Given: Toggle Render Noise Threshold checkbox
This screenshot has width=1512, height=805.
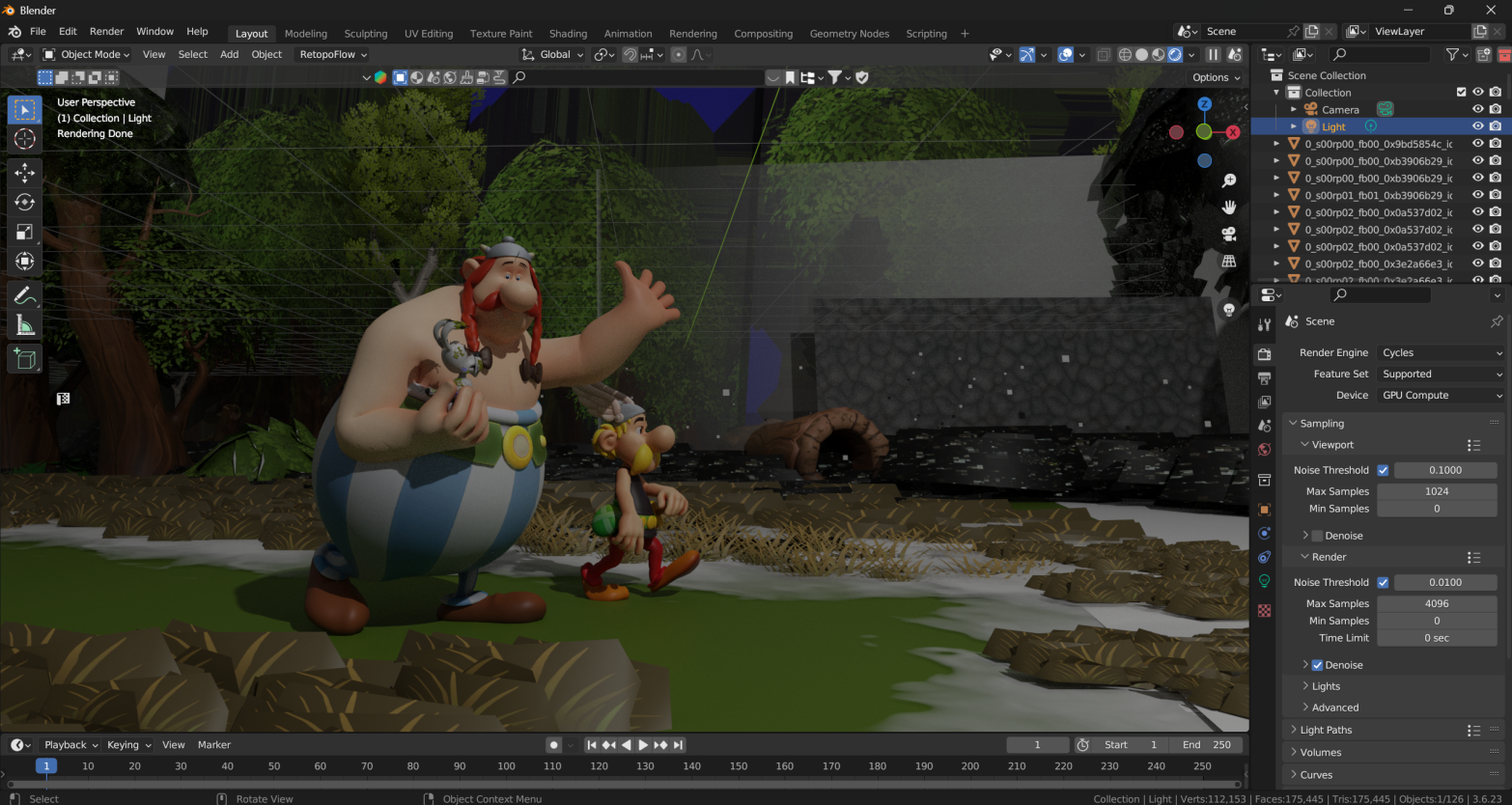Looking at the screenshot, I should (x=1383, y=582).
